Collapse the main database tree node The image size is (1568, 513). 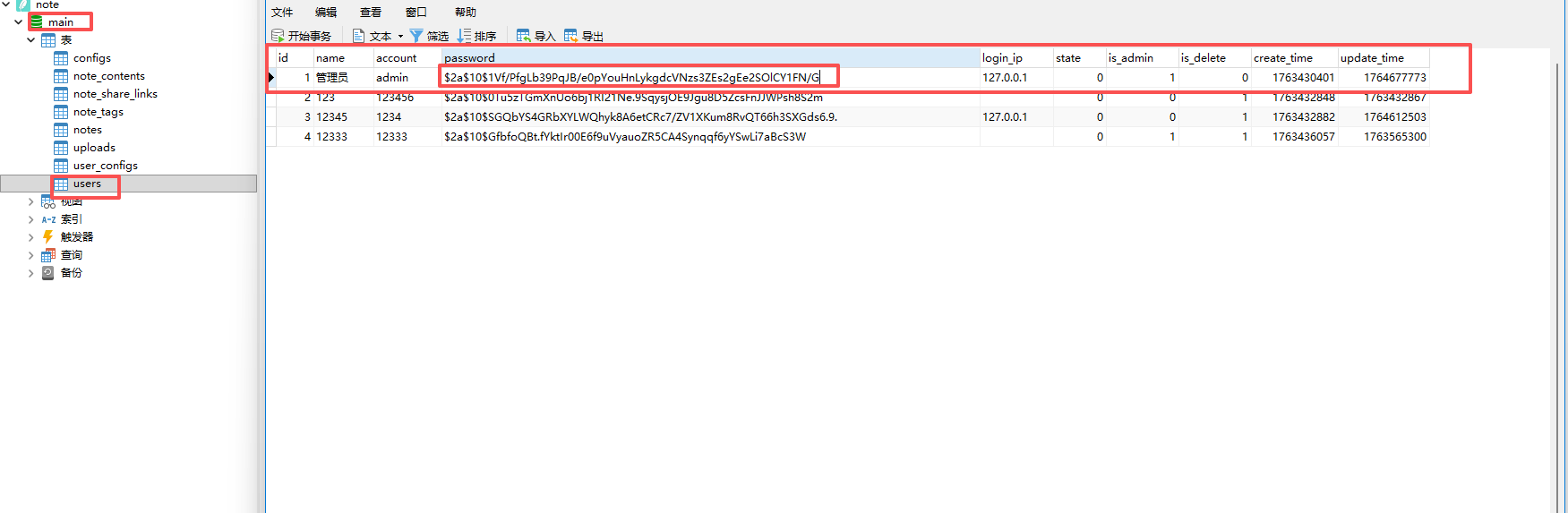click(x=19, y=22)
